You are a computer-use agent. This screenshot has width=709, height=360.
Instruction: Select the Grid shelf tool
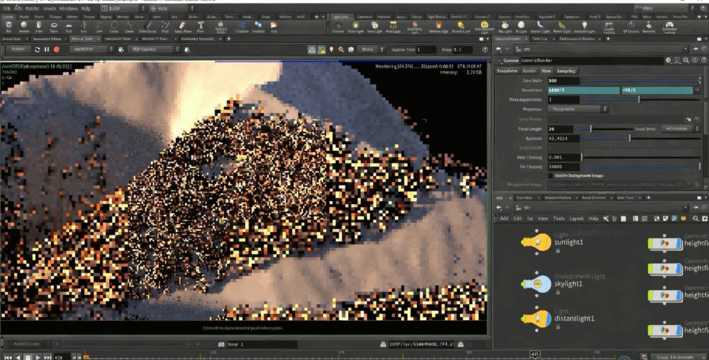pyautogui.click(x=69, y=27)
